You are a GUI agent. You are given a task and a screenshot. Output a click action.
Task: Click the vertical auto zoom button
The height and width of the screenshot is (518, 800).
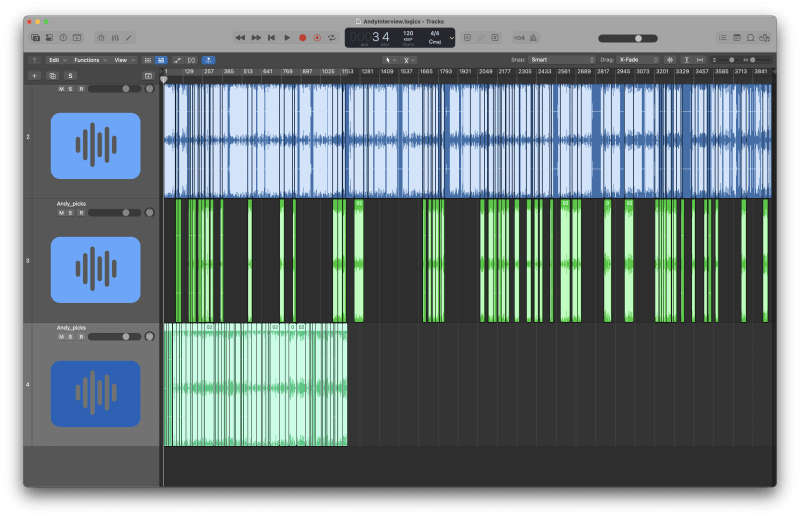pos(686,60)
